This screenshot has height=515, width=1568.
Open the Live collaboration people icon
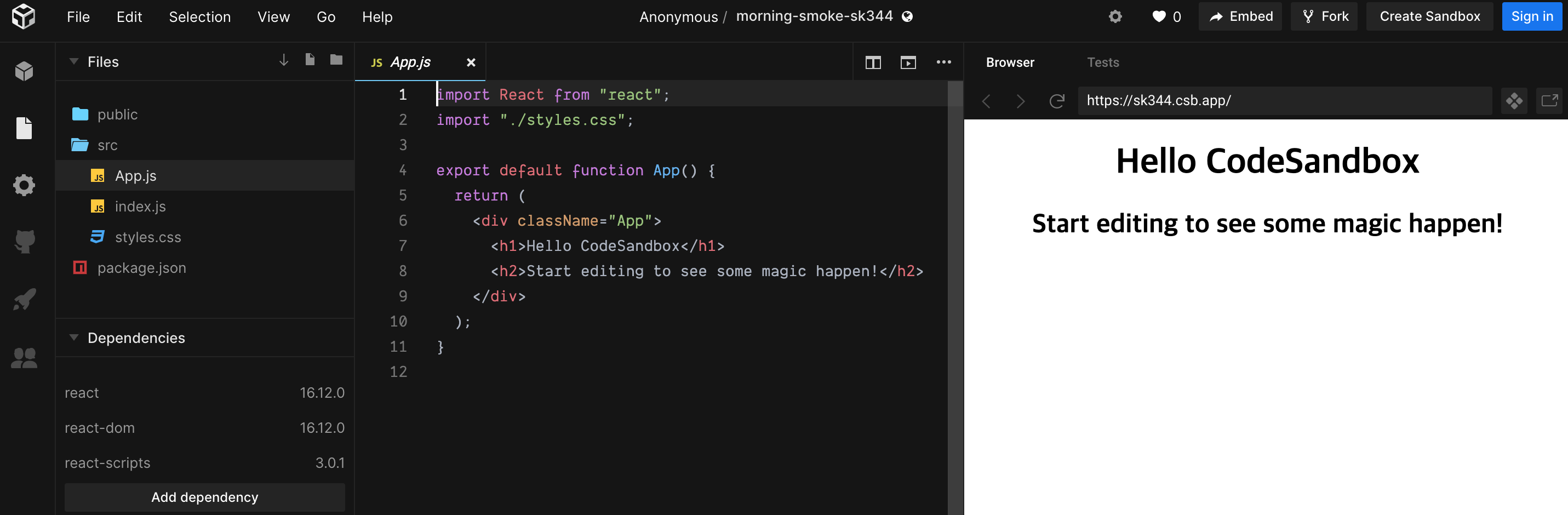(x=24, y=357)
